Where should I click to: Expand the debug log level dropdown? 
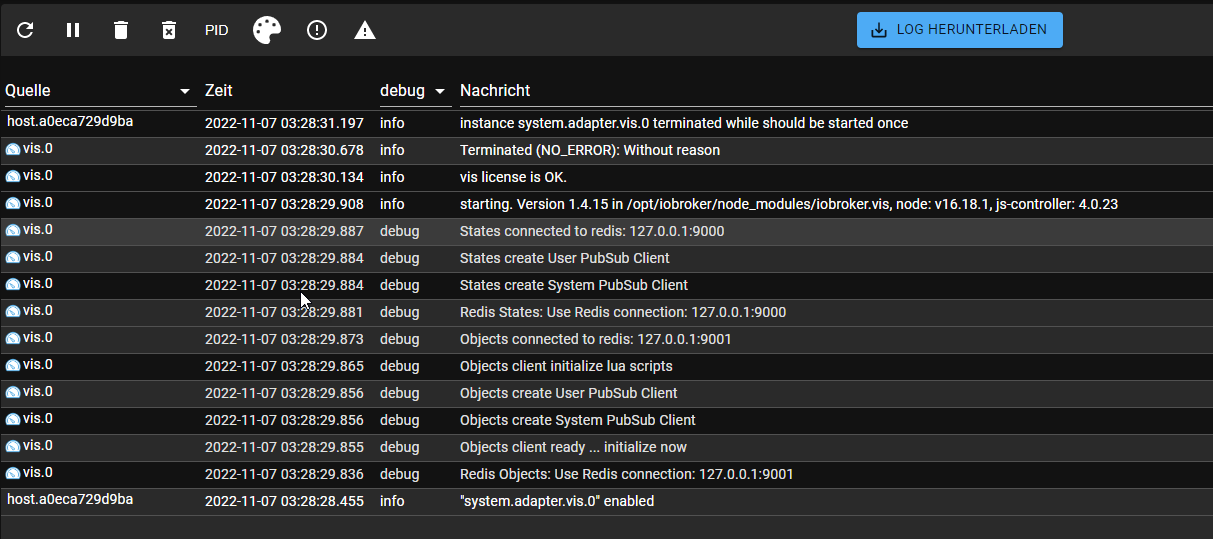439,91
